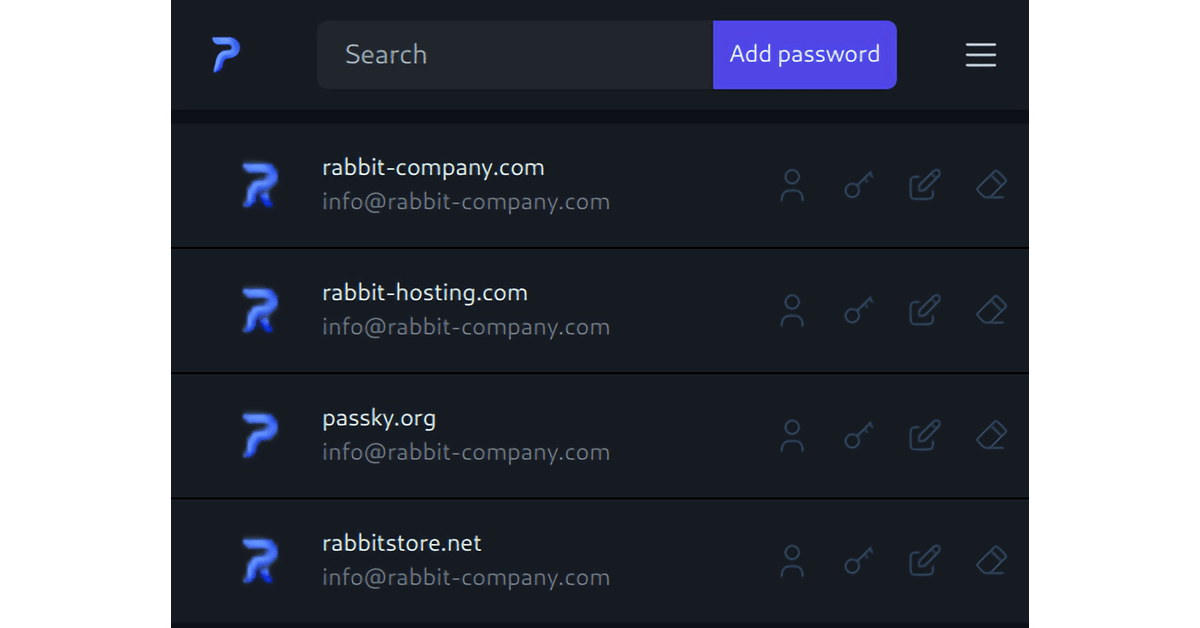Edit the rabbit-hosting.com password entry
1200x628 pixels.
924,310
